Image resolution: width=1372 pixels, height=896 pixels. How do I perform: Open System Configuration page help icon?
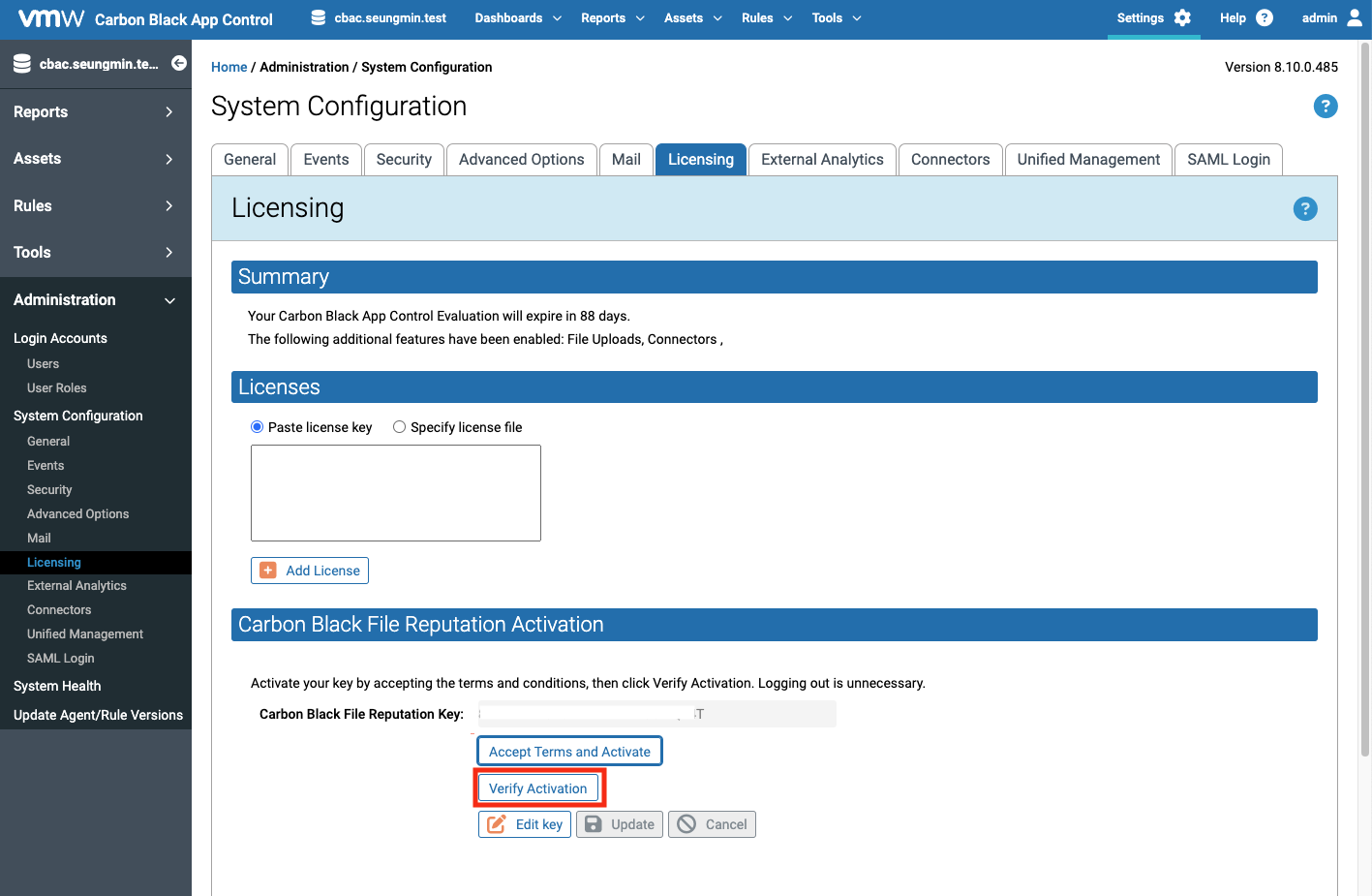1326,107
